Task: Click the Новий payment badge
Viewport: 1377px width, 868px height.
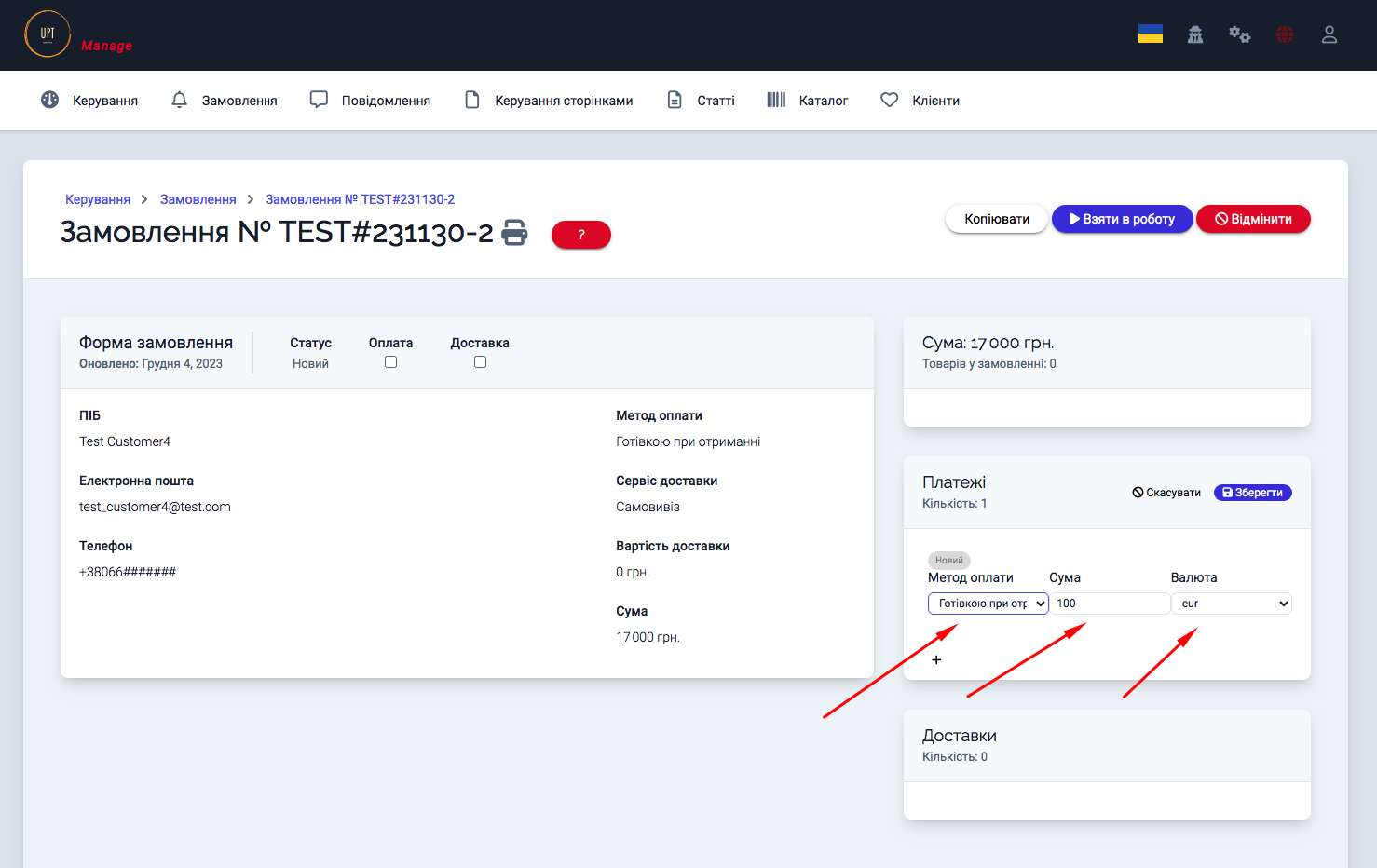Action: [x=949, y=561]
